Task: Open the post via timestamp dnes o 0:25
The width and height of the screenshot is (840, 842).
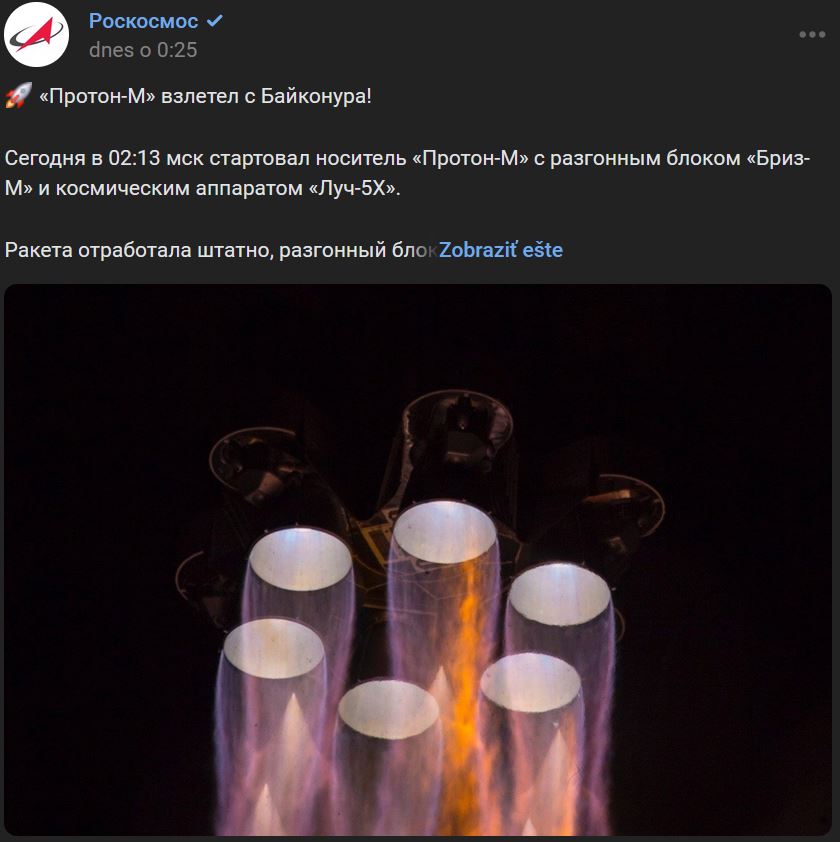Action: pos(143,50)
